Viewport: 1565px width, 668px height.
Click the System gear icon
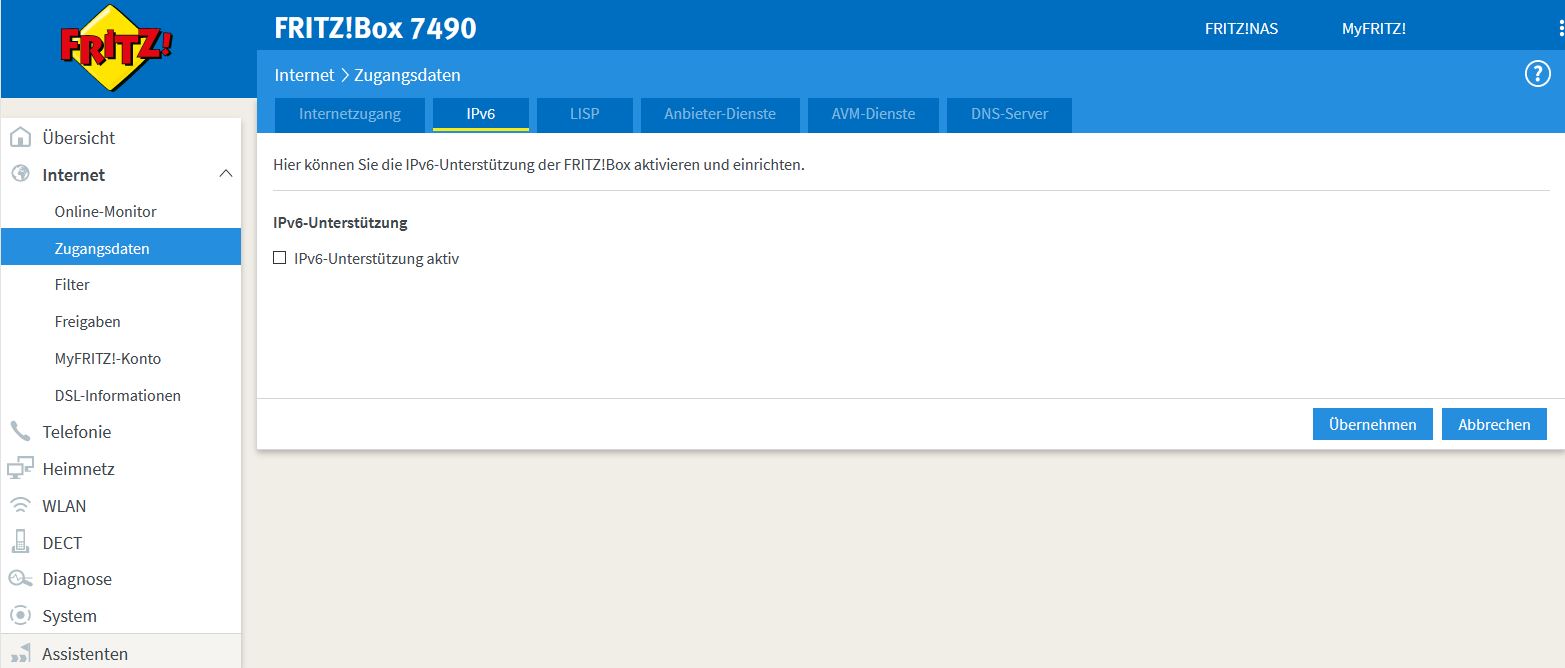click(x=20, y=615)
